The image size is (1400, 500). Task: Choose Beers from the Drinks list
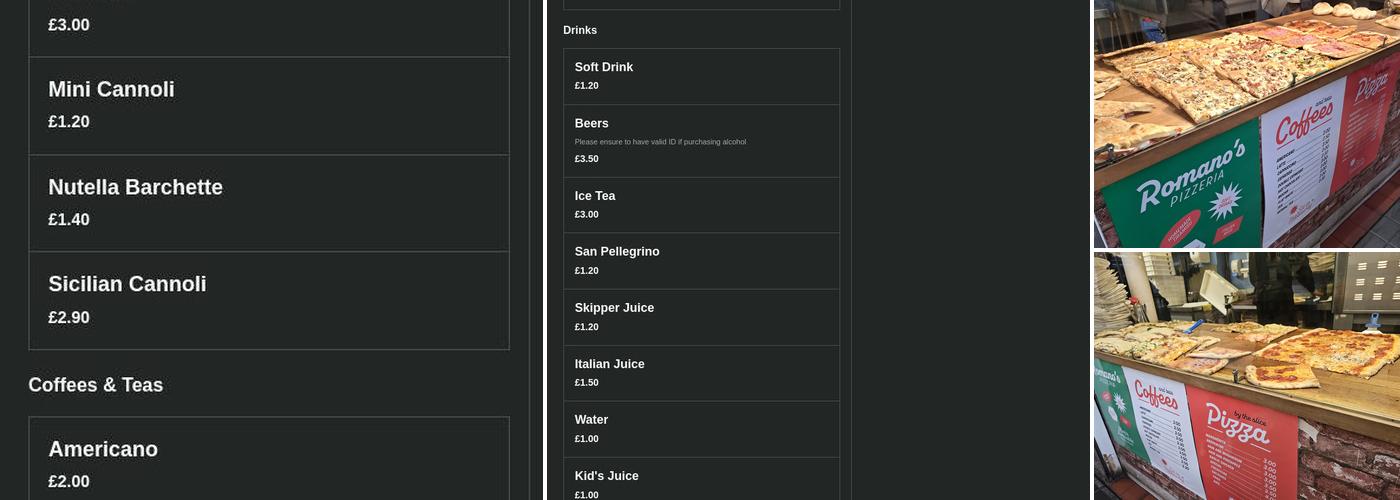[x=701, y=140]
